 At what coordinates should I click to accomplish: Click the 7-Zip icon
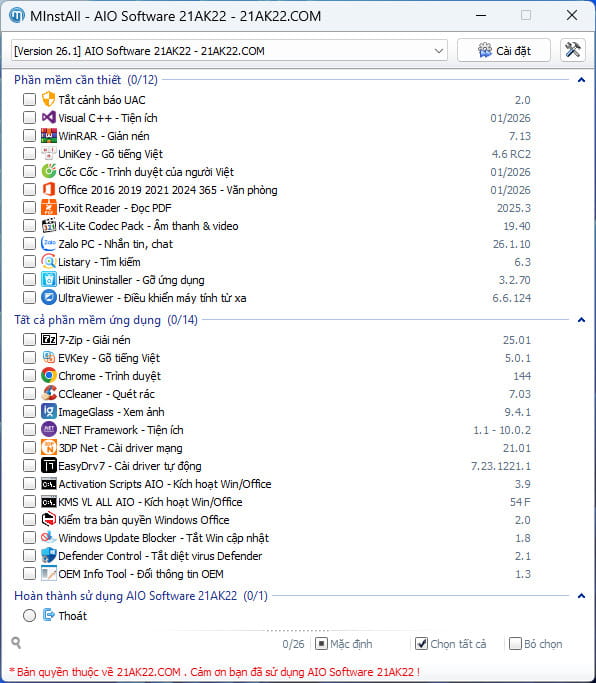tap(48, 339)
